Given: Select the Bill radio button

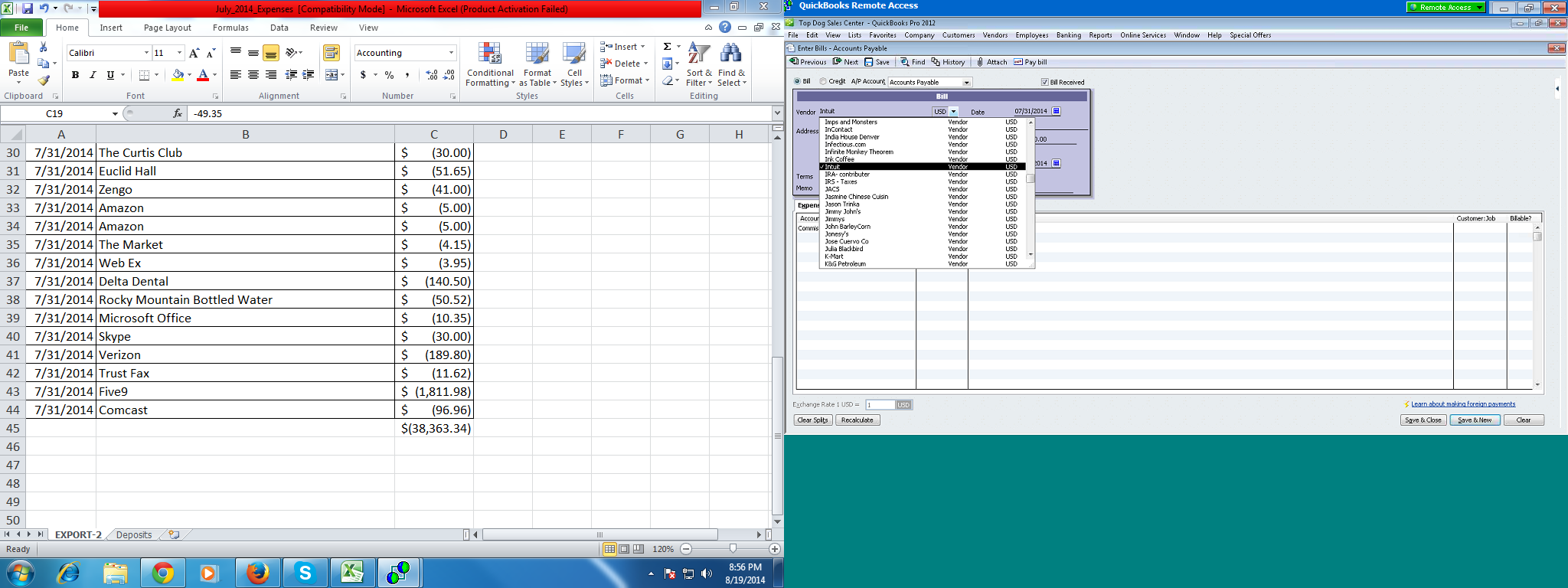Looking at the screenshot, I should pos(797,81).
